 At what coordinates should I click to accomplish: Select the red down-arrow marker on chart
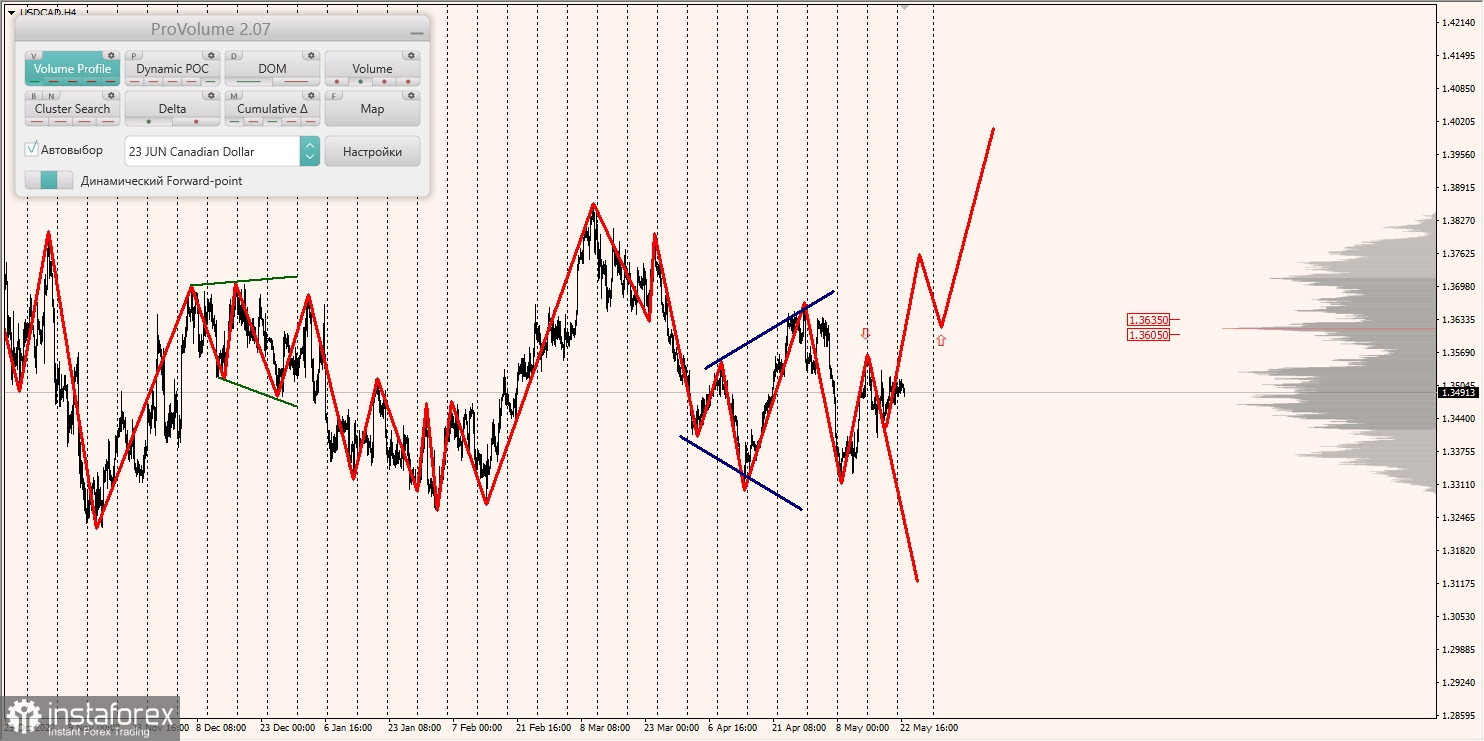pyautogui.click(x=866, y=333)
